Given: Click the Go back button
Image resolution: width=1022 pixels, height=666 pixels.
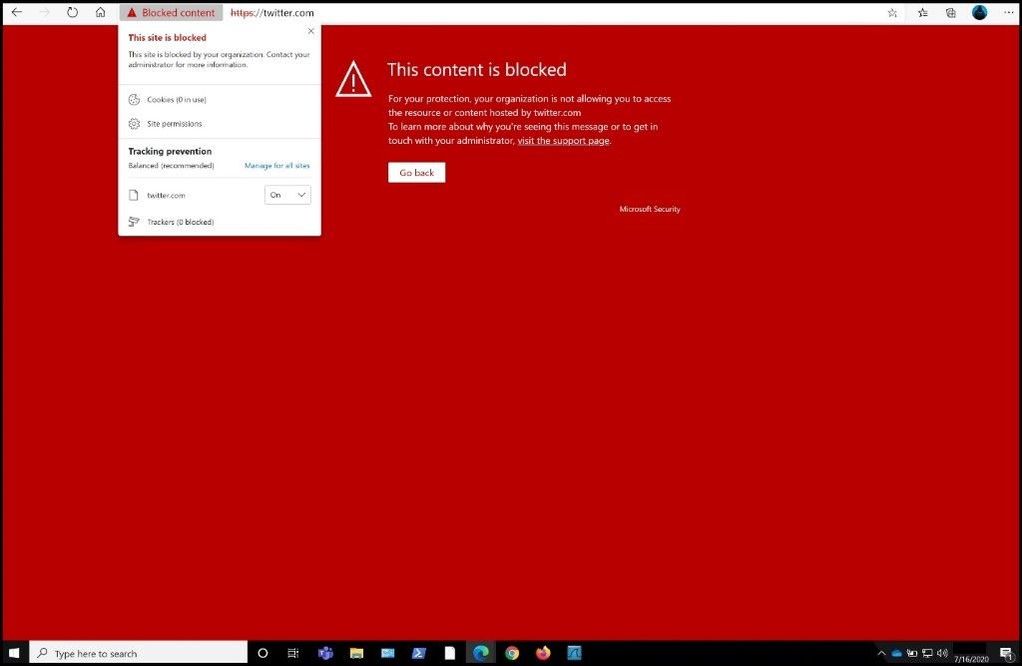Looking at the screenshot, I should click(416, 173).
